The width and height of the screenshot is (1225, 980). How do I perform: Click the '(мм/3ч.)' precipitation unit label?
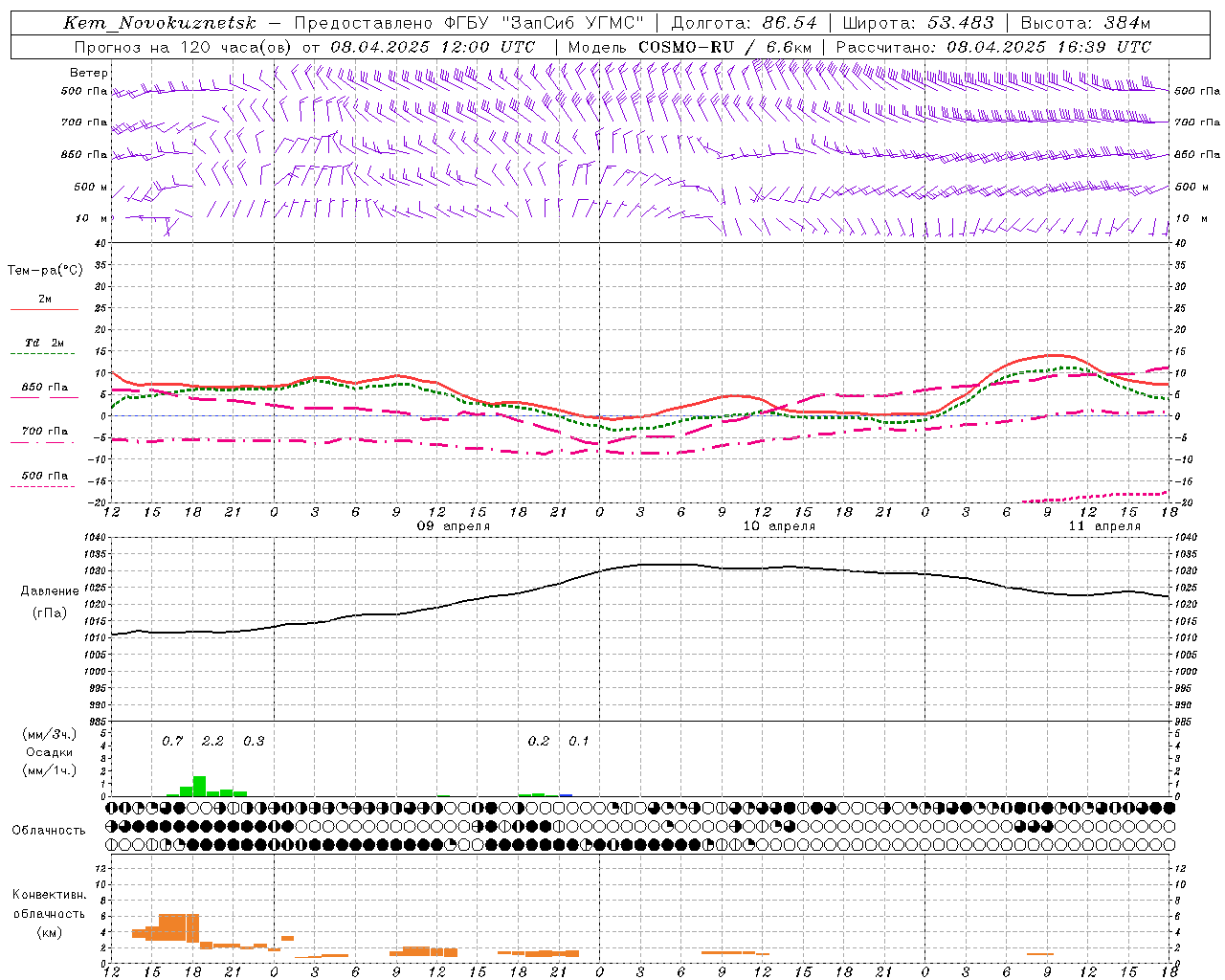(x=48, y=734)
